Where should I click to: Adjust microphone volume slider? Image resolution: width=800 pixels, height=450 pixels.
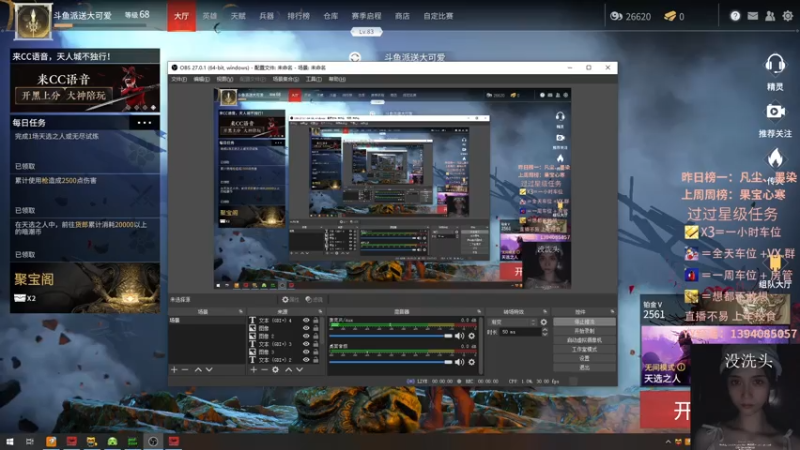click(390, 336)
